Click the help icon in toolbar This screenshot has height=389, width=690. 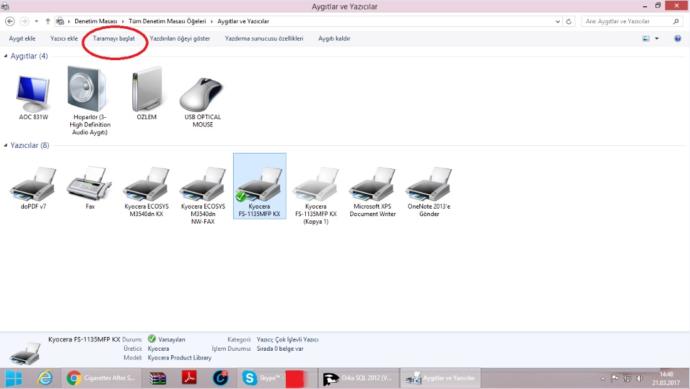coord(678,39)
